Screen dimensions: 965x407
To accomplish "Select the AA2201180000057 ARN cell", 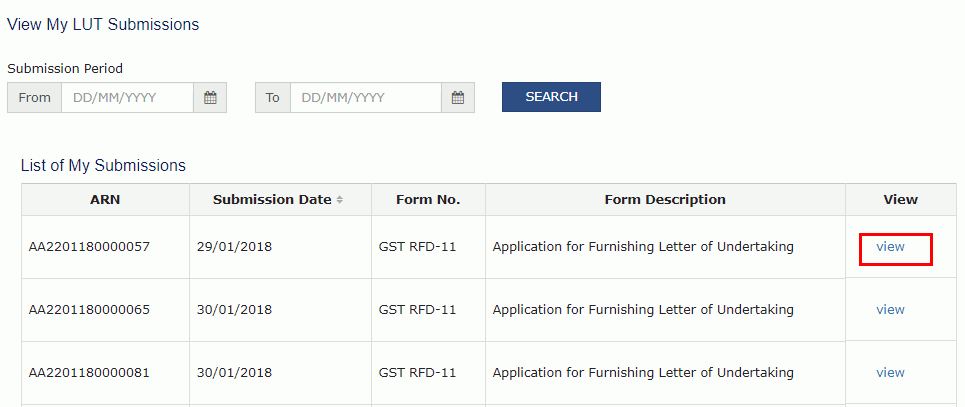I will pos(105,247).
